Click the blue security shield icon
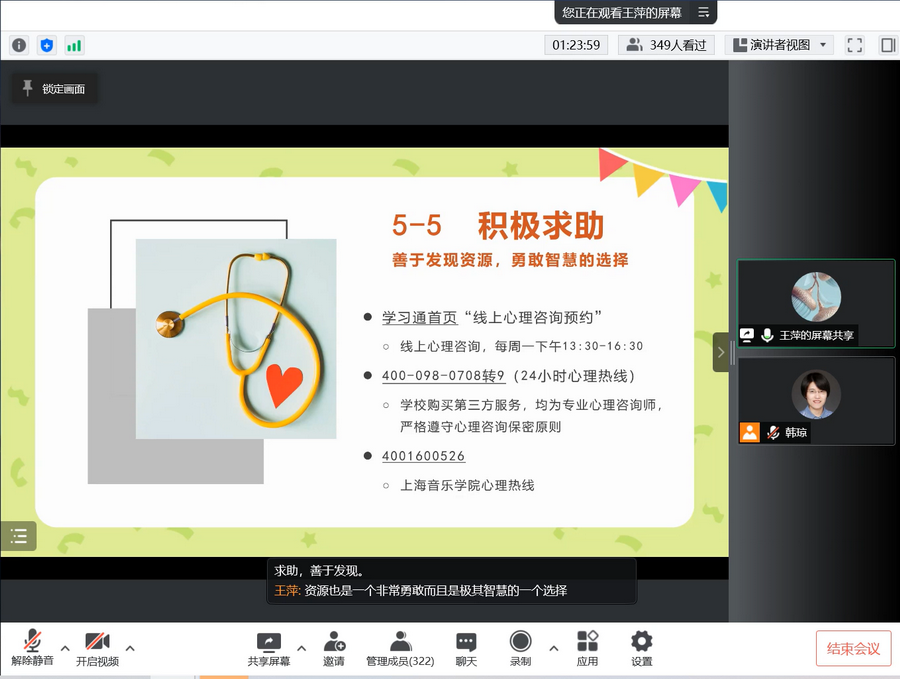The width and height of the screenshot is (900, 679). pos(46,45)
